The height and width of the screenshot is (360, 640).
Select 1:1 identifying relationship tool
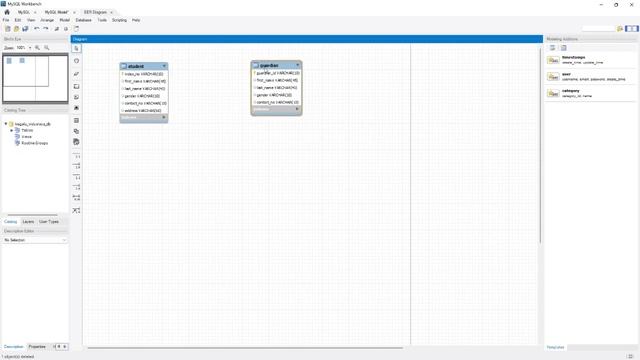[76, 177]
